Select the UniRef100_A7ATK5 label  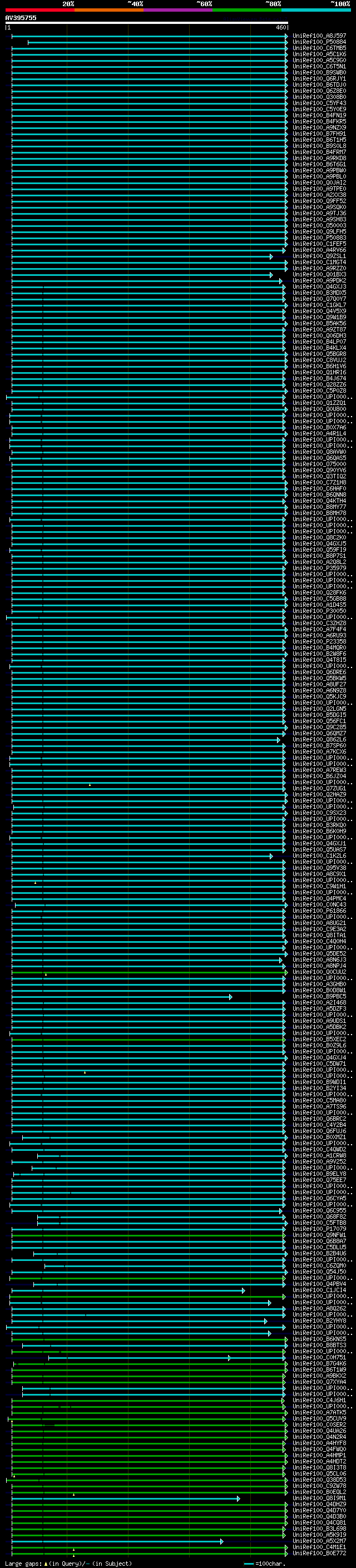click(x=319, y=1412)
